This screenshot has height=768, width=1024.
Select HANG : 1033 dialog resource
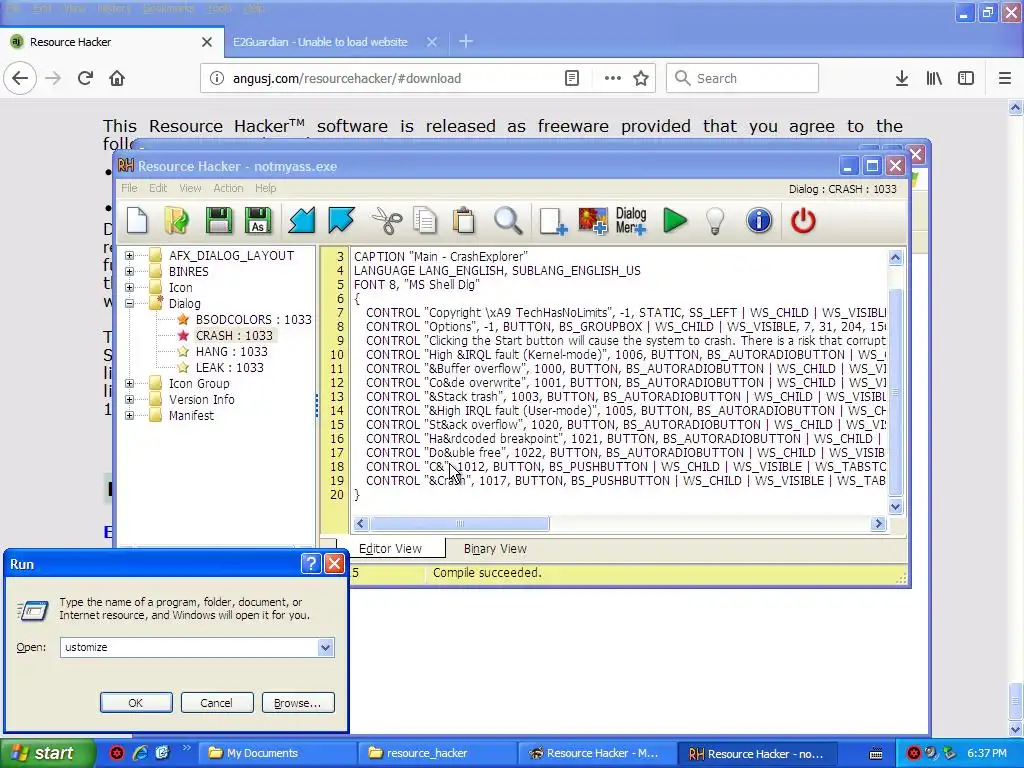pyautogui.click(x=231, y=351)
